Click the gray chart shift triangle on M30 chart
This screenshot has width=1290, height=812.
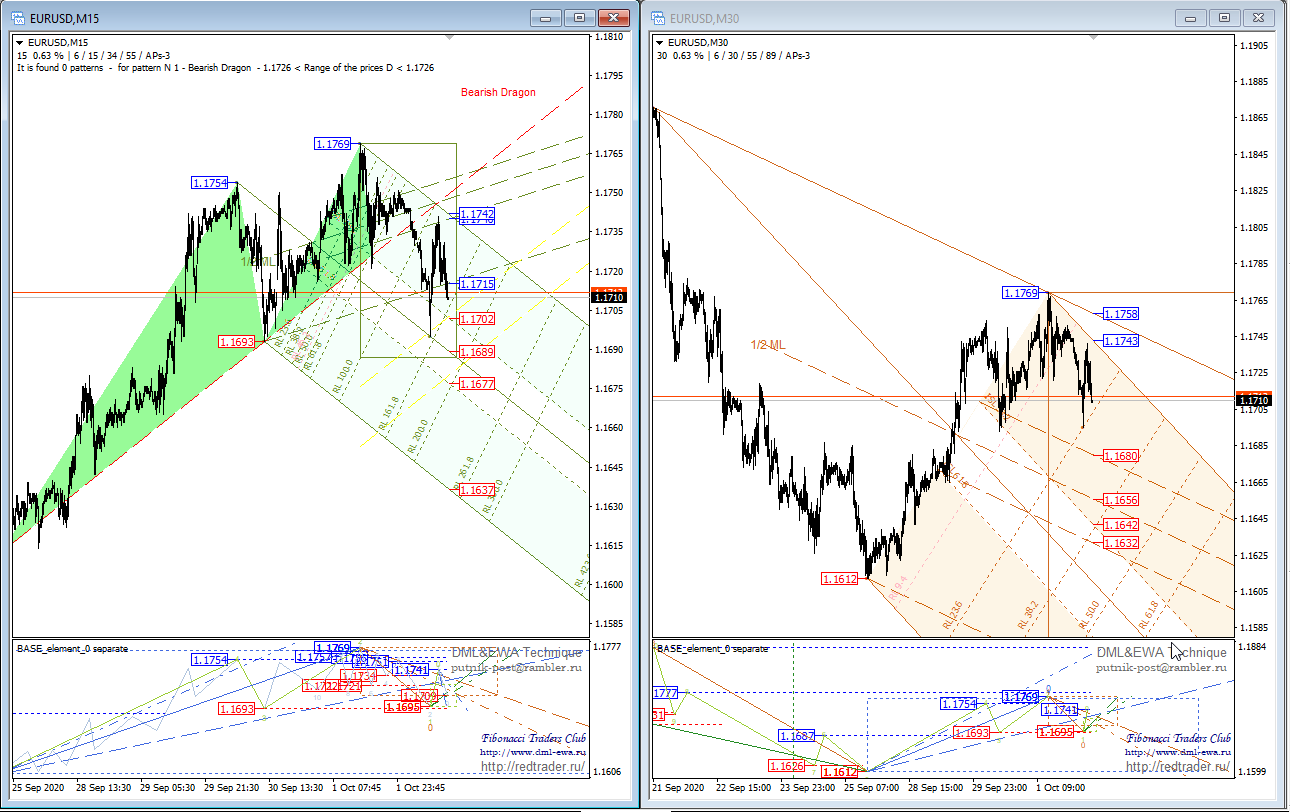click(x=1089, y=37)
